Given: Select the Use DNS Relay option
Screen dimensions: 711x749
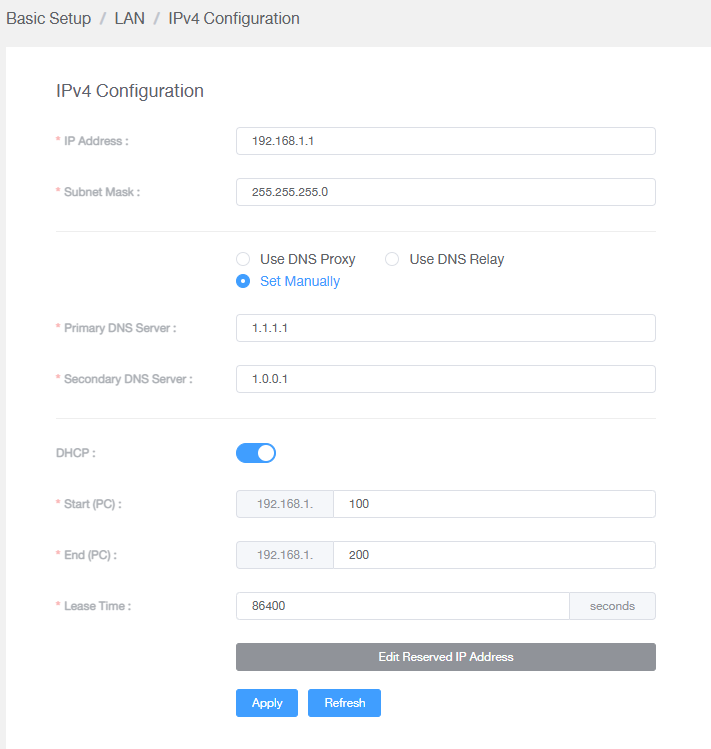Looking at the screenshot, I should point(392,259).
